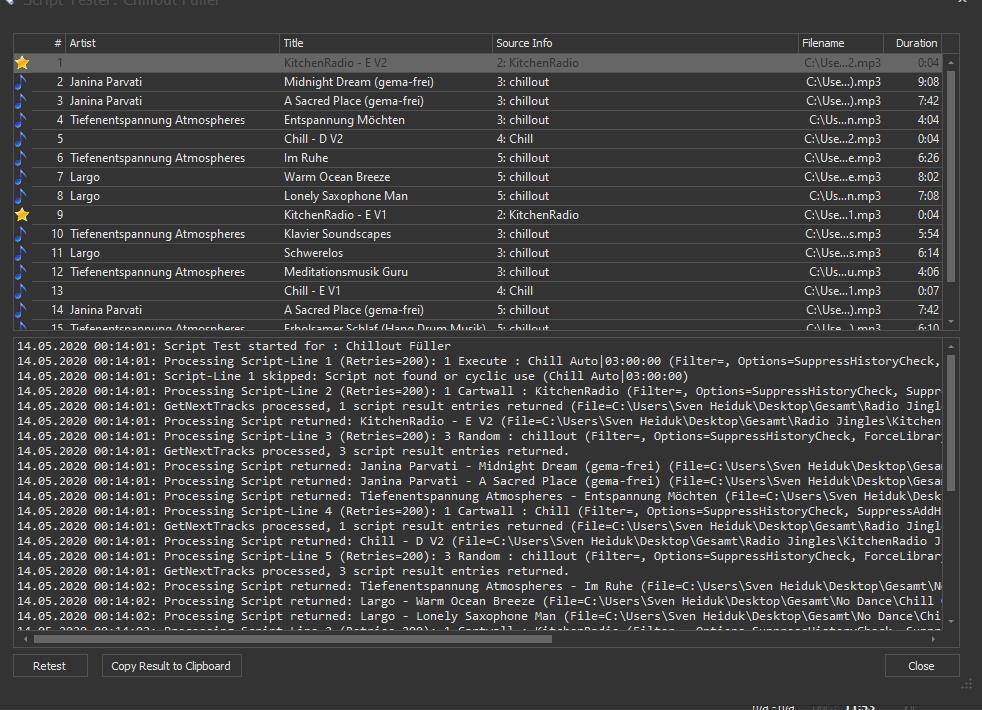Select the 'Warm Ocean Breeze' title
Screen dimensions: 982x710
pyautogui.click(x=337, y=177)
